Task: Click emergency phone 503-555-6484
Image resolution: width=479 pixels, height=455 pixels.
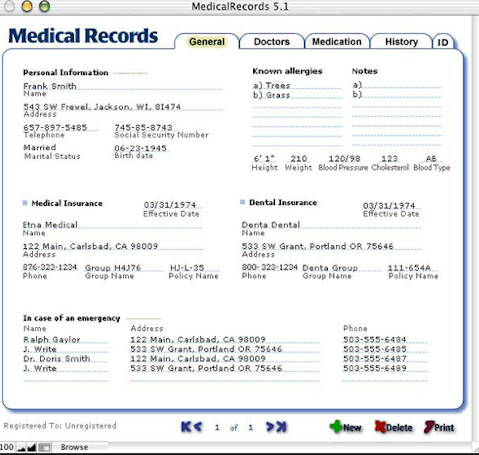Action: point(385,339)
